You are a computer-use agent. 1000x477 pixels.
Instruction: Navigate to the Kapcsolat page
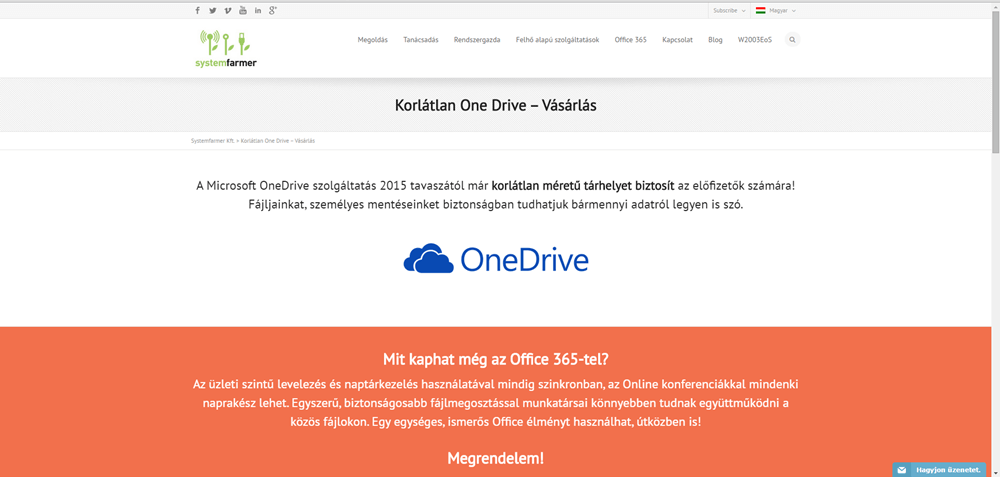click(x=677, y=40)
